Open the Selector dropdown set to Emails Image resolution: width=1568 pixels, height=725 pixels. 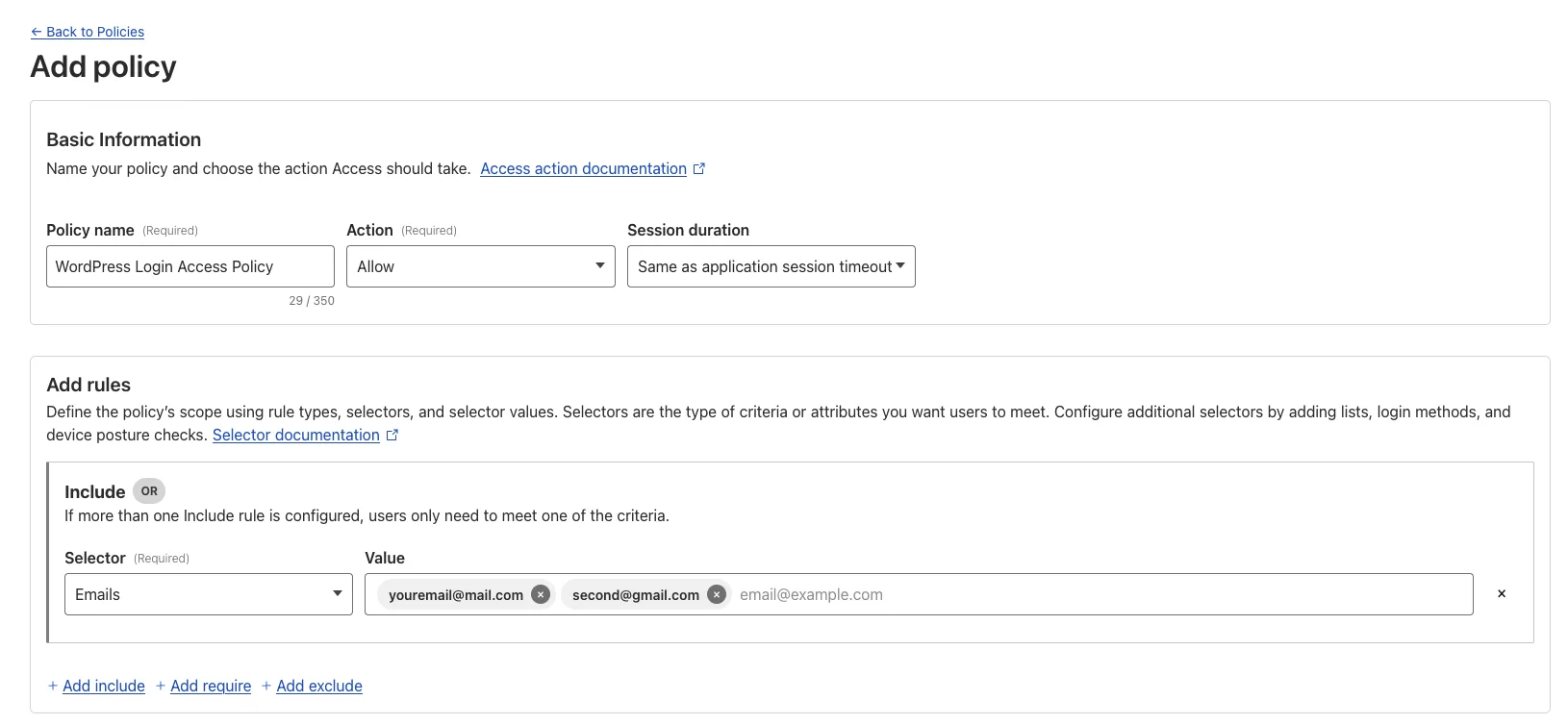(x=209, y=594)
